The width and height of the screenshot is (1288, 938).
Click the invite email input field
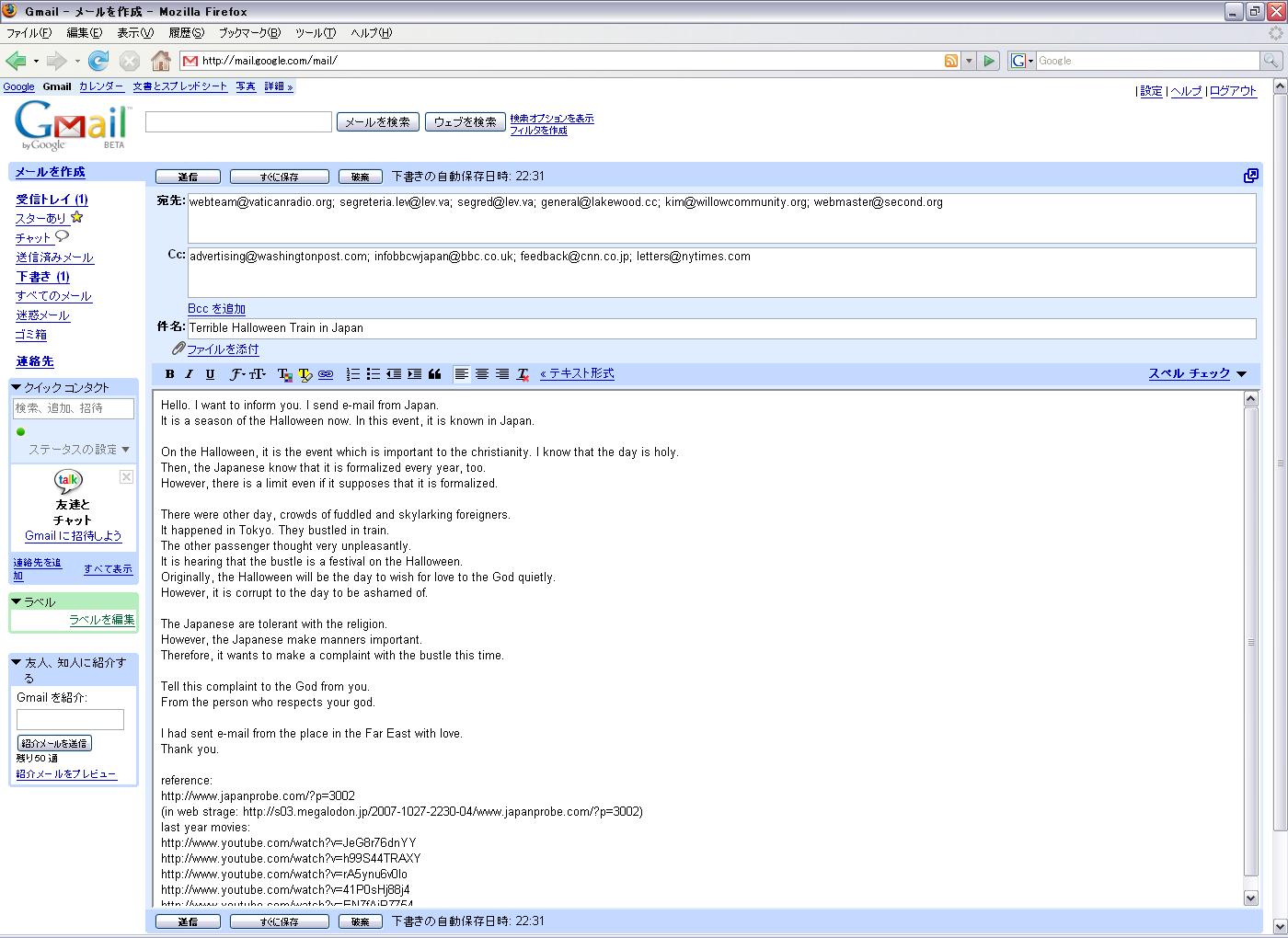point(70,719)
